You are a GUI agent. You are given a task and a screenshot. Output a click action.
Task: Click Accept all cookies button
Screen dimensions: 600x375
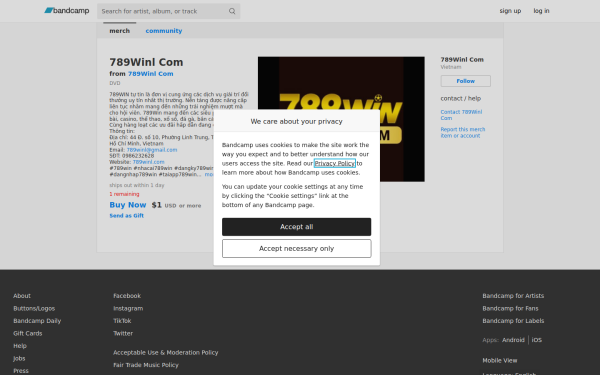(297, 227)
